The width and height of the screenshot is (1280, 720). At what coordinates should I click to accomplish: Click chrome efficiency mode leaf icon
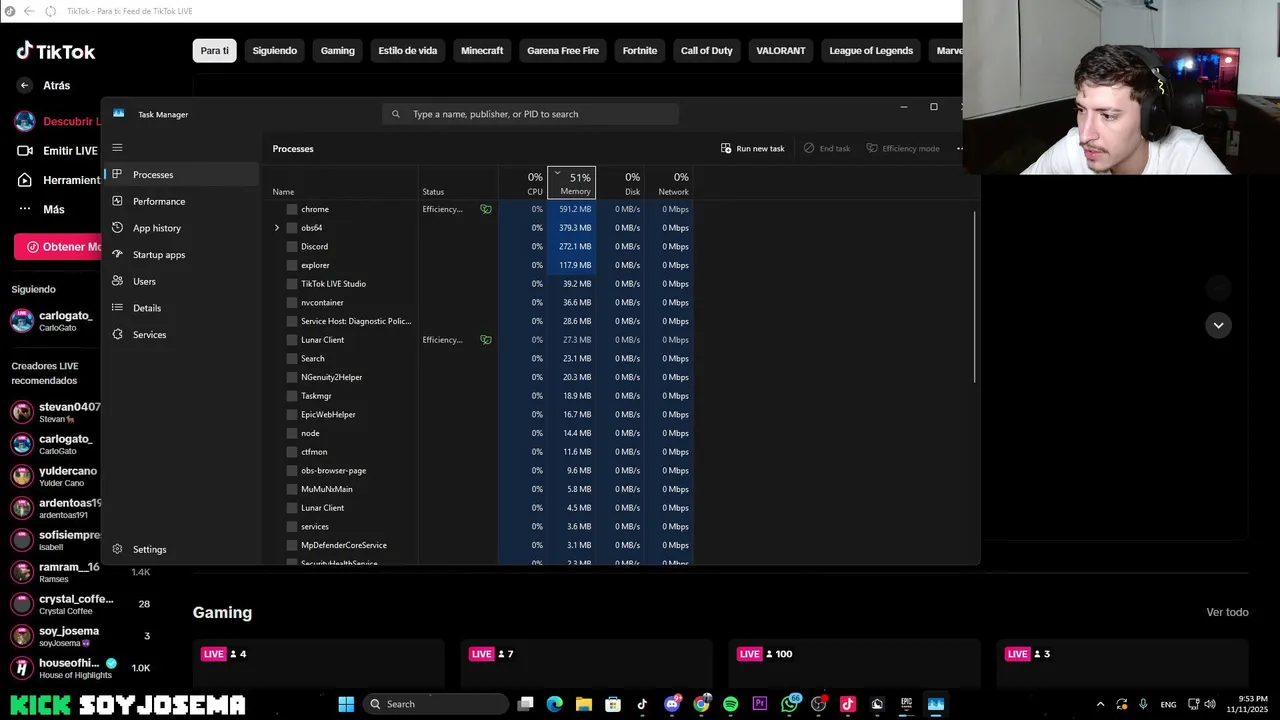pos(486,209)
